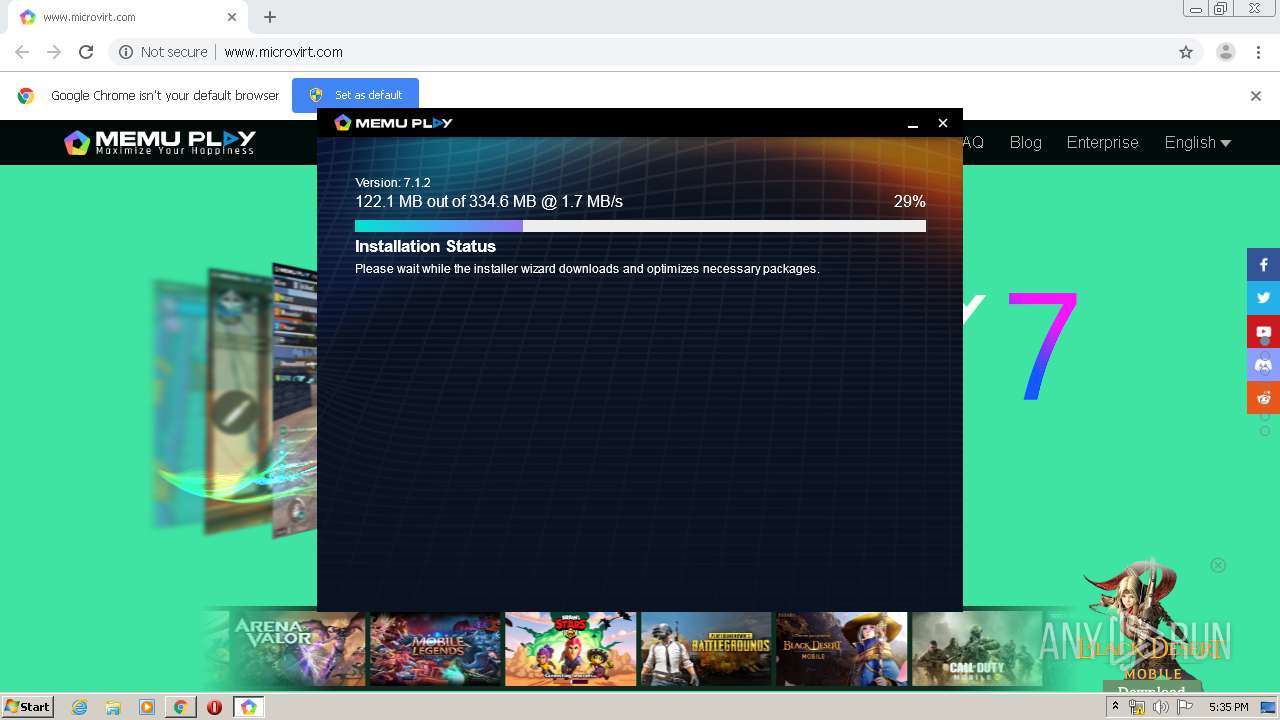Click the download progress bar
The height and width of the screenshot is (720, 1280).
(x=640, y=226)
